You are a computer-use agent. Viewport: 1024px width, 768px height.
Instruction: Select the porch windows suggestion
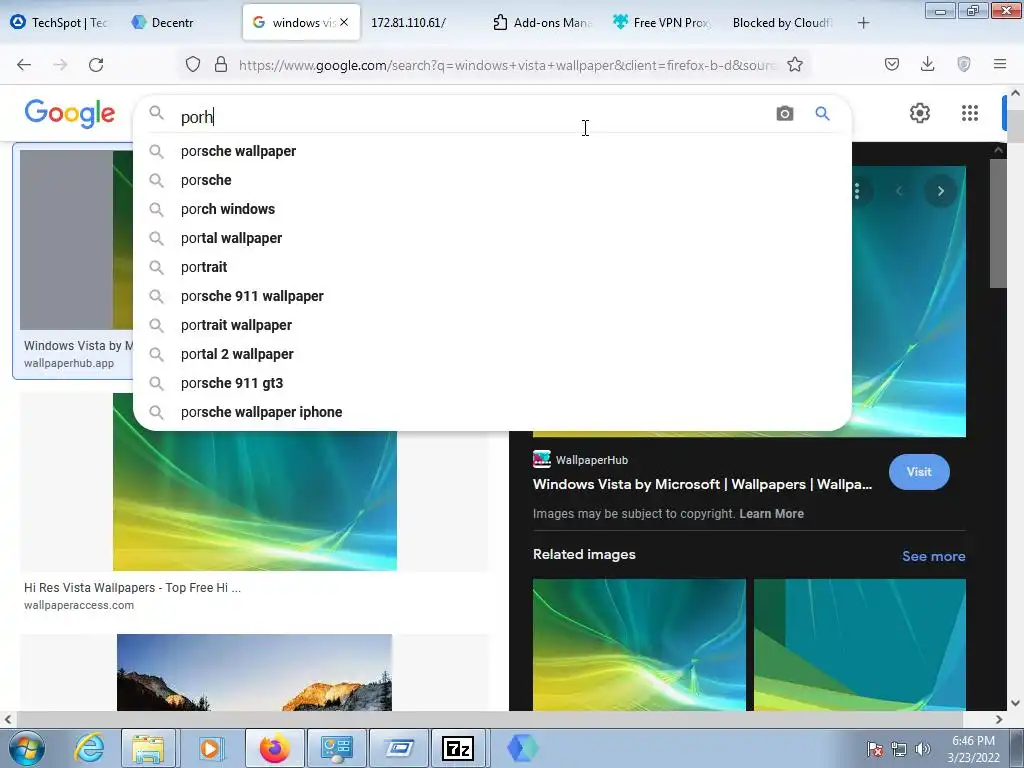tap(492, 209)
